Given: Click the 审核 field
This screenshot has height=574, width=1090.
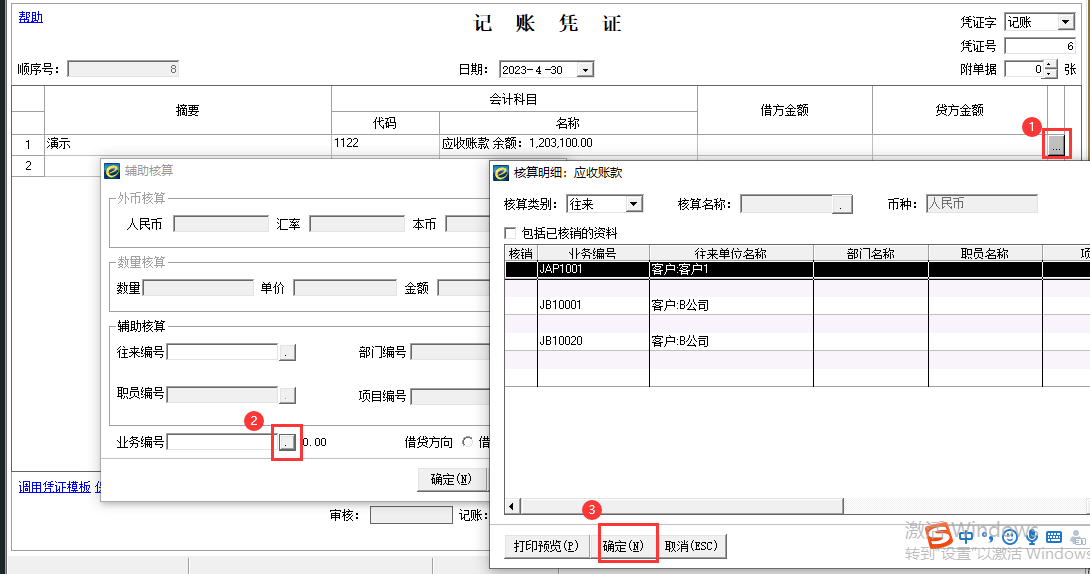Looking at the screenshot, I should [x=411, y=515].
